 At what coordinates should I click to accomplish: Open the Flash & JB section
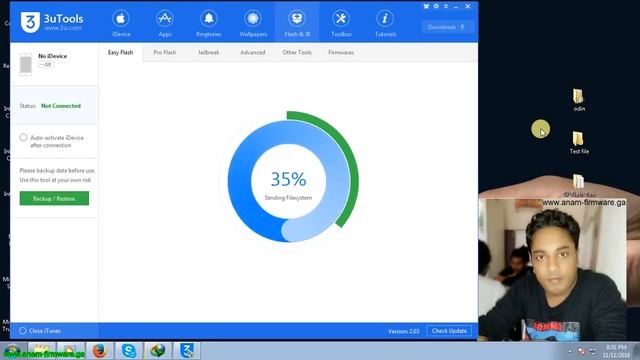click(297, 23)
